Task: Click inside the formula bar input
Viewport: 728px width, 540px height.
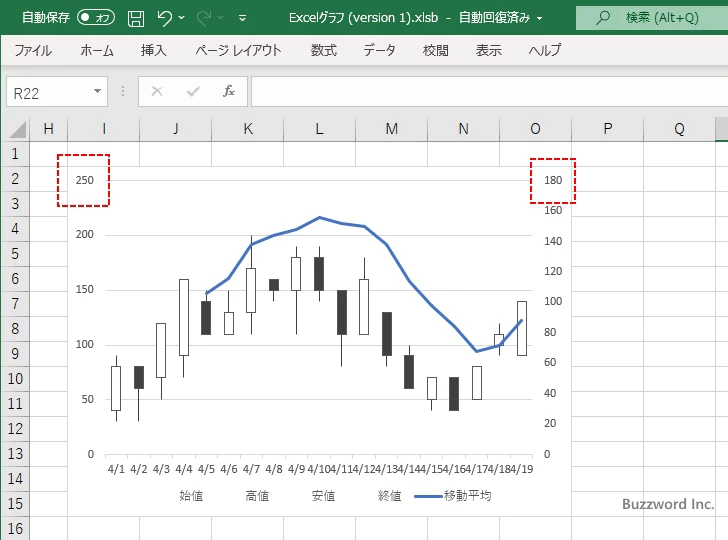Action: click(489, 92)
